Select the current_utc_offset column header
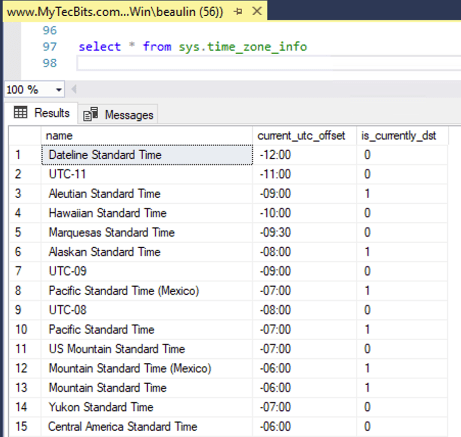 click(304, 136)
